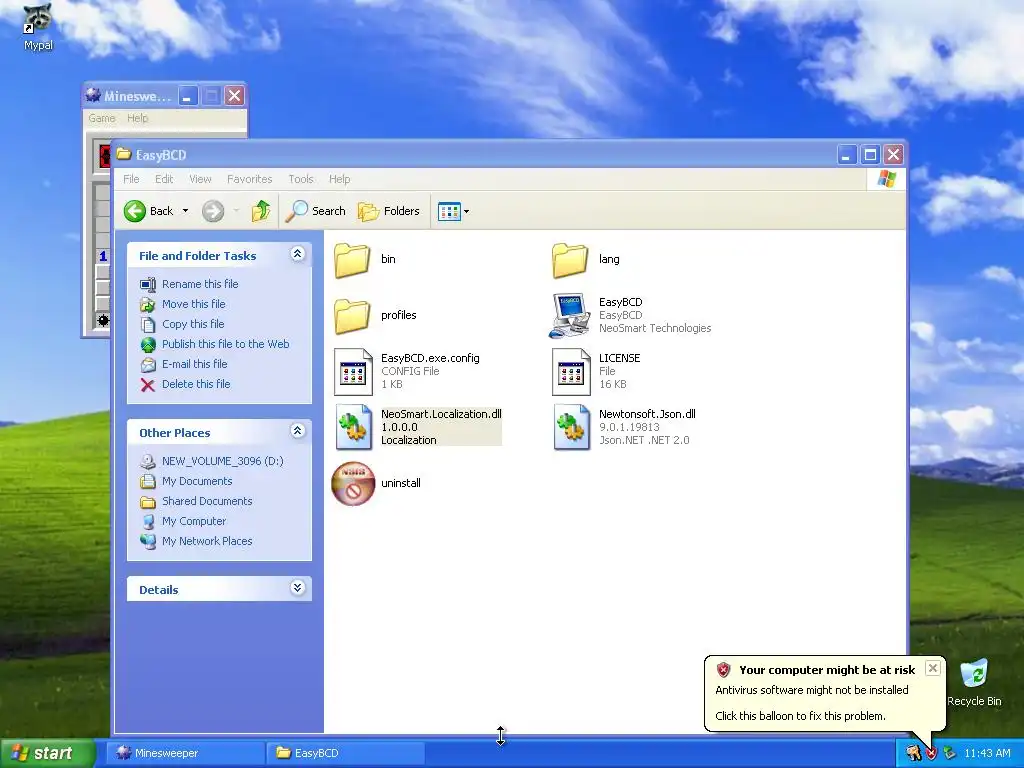Click Copy this file
The height and width of the screenshot is (768, 1024).
coord(193,324)
